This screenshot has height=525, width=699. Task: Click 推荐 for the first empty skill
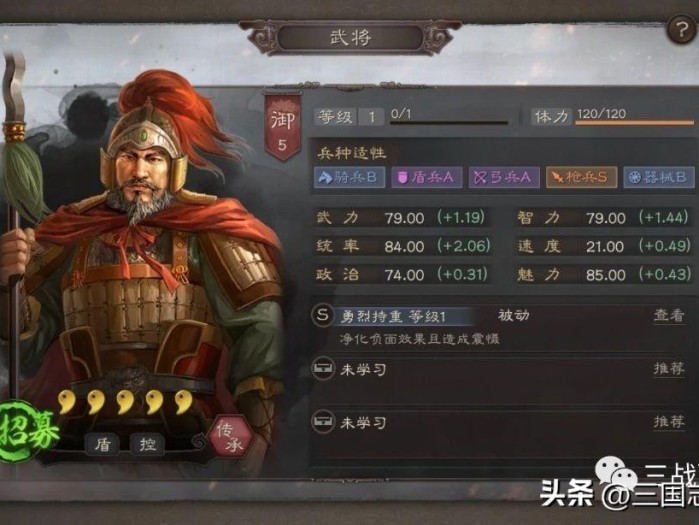click(x=669, y=369)
